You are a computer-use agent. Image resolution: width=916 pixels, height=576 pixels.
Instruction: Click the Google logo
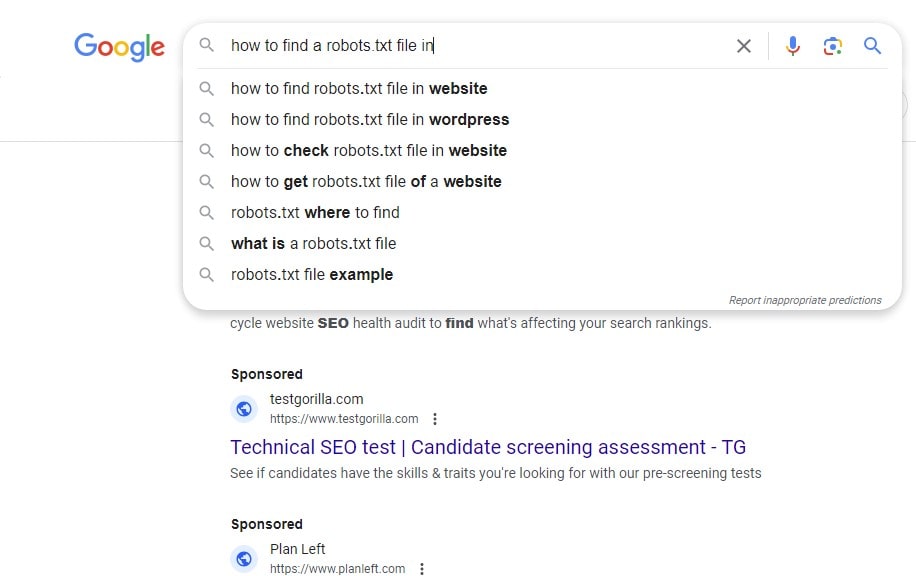(119, 47)
